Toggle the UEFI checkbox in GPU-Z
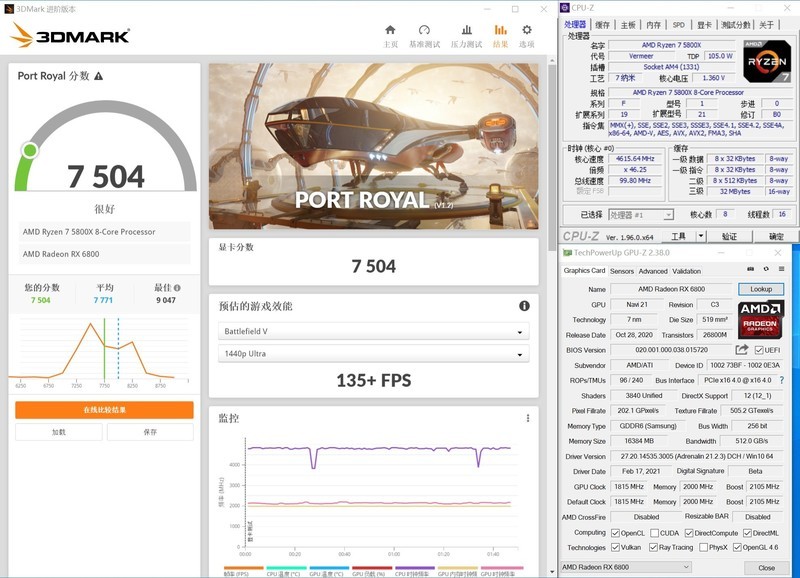The image size is (800, 578). (758, 350)
